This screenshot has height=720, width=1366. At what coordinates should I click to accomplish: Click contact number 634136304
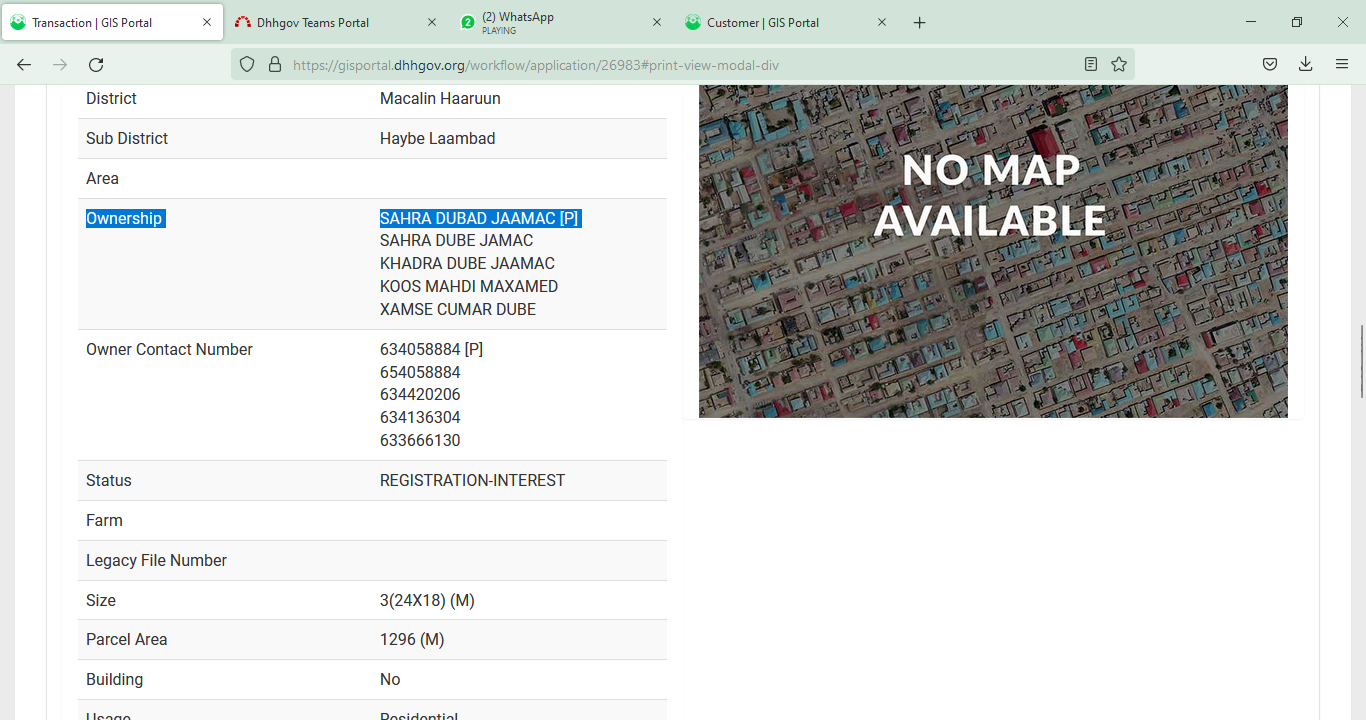[420, 418]
